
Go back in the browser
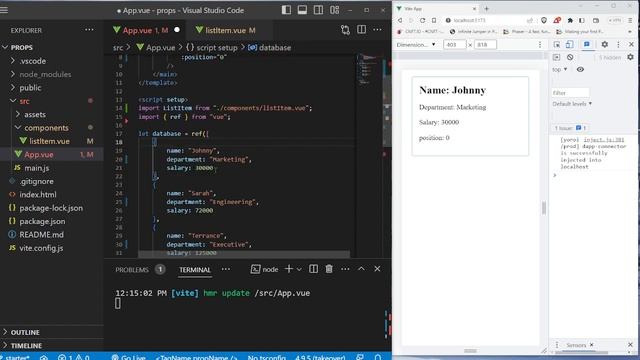(x=400, y=20)
